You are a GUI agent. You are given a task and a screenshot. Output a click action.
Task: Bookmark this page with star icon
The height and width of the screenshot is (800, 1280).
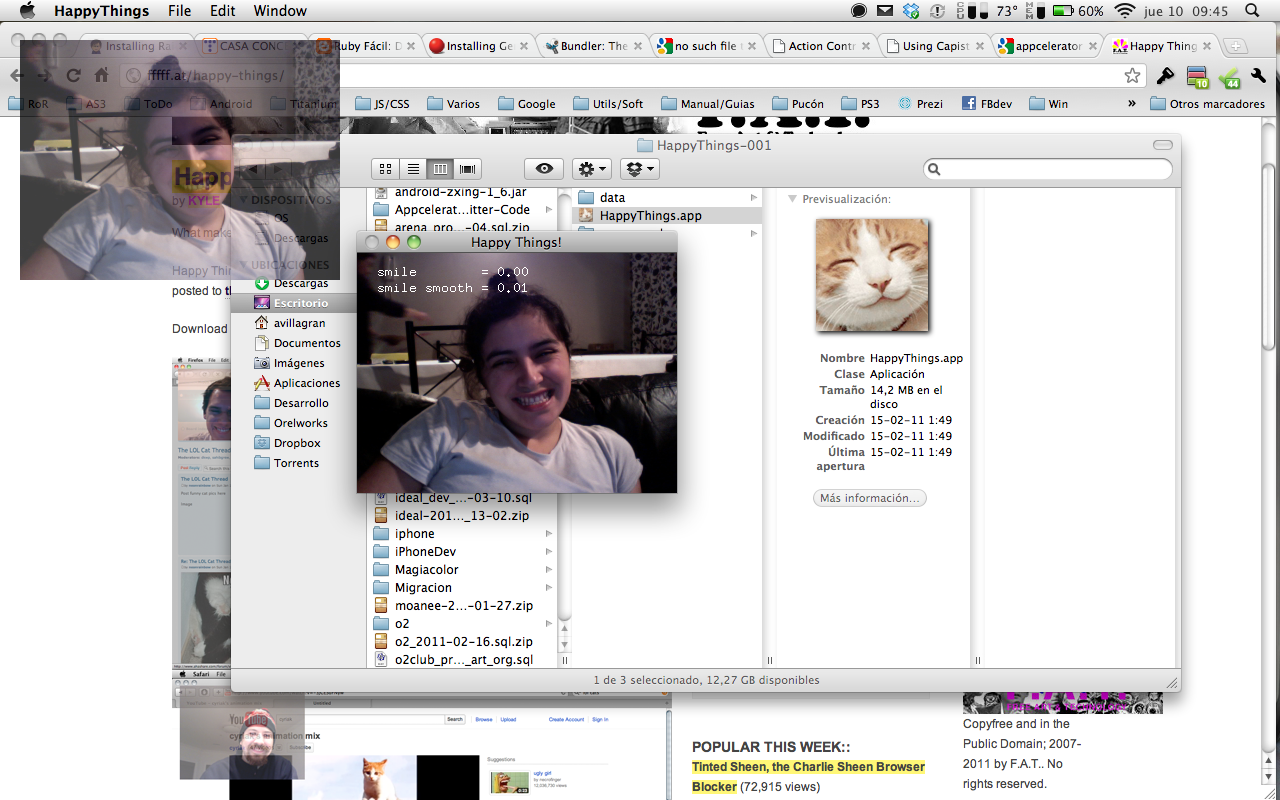(1132, 76)
